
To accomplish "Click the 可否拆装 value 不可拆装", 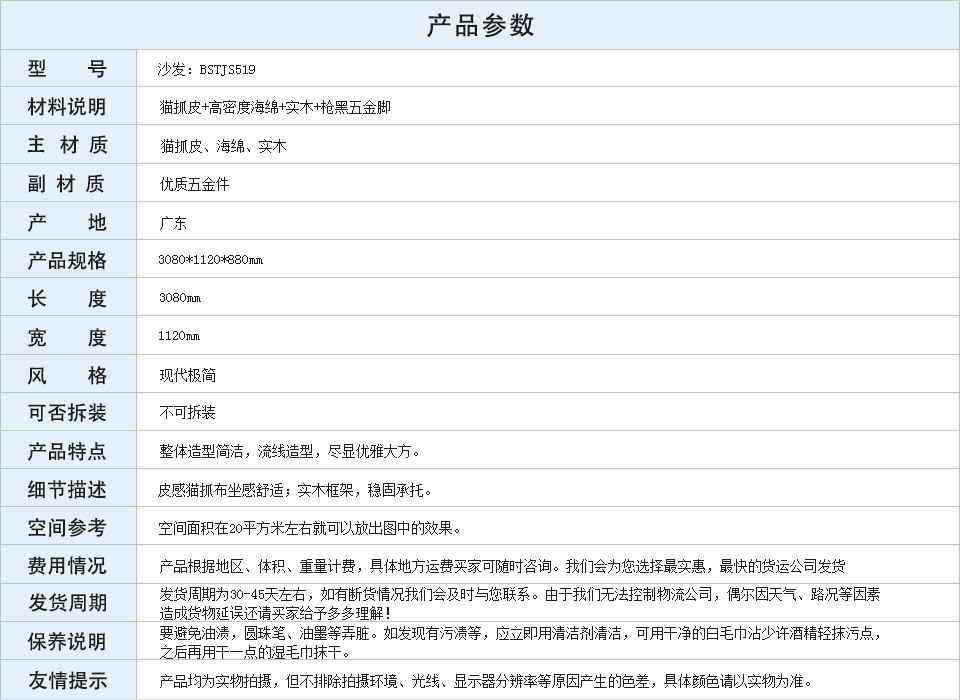I will point(187,413).
